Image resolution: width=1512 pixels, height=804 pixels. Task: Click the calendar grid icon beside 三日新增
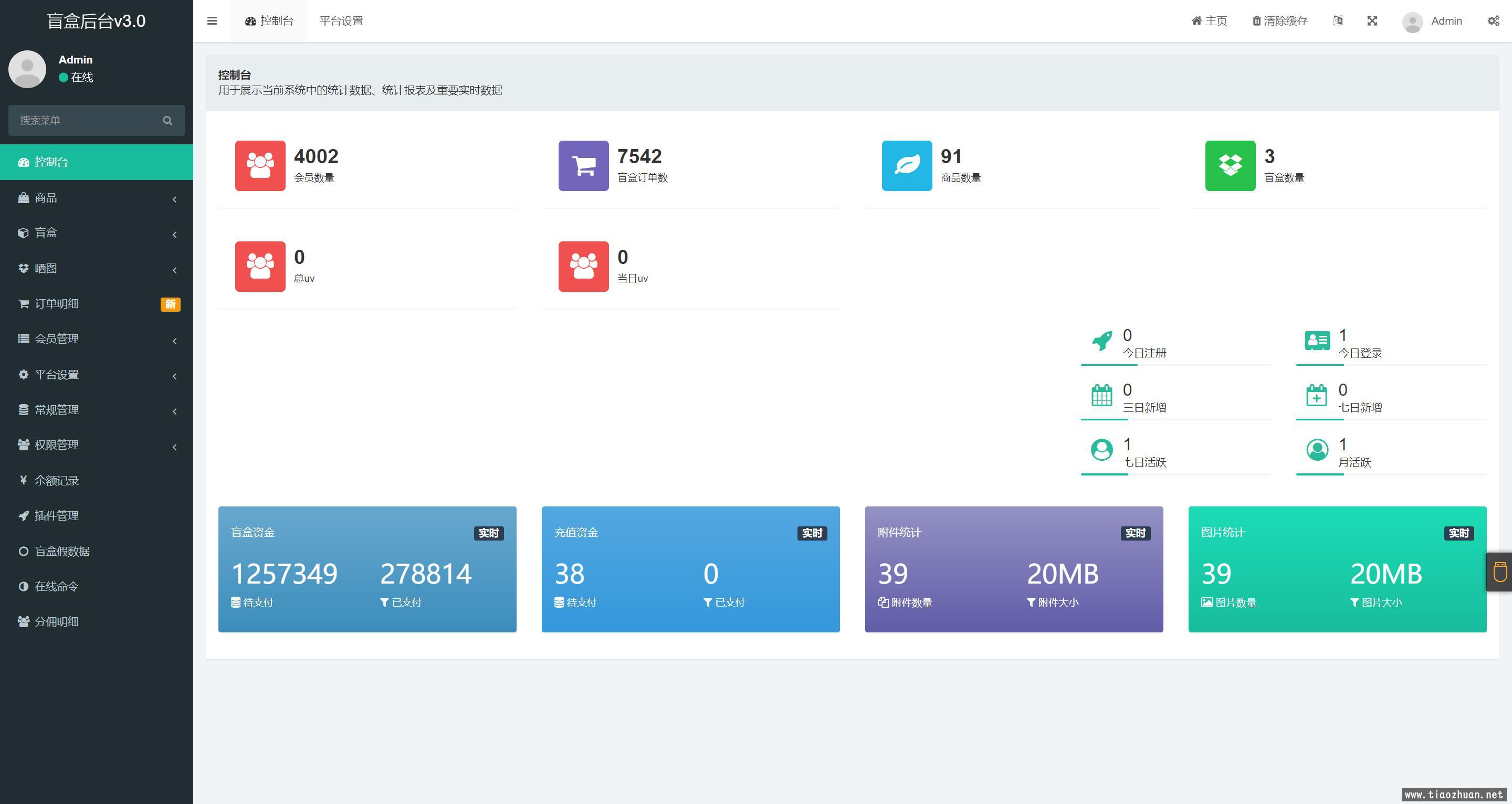point(1102,395)
